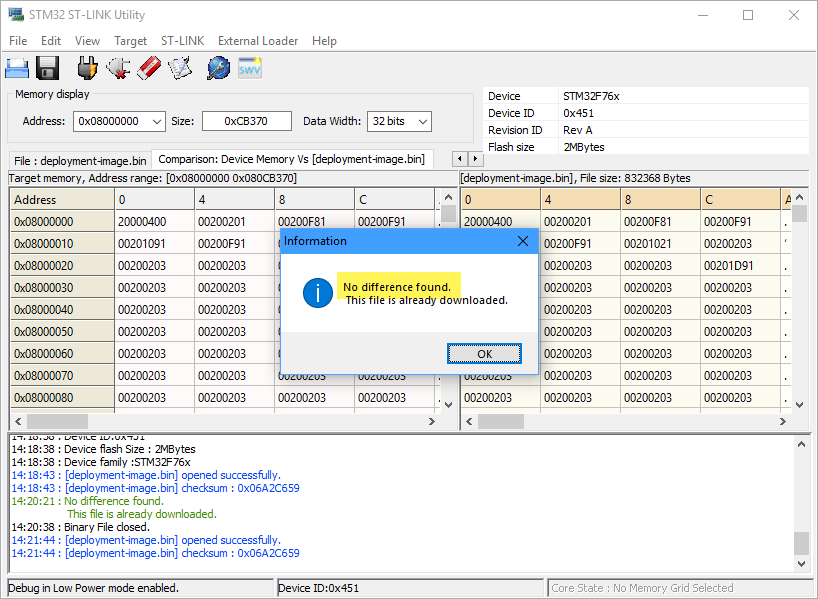Image resolution: width=818 pixels, height=599 pixels.
Task: Expand the Data Width dropdown
Action: (423, 122)
